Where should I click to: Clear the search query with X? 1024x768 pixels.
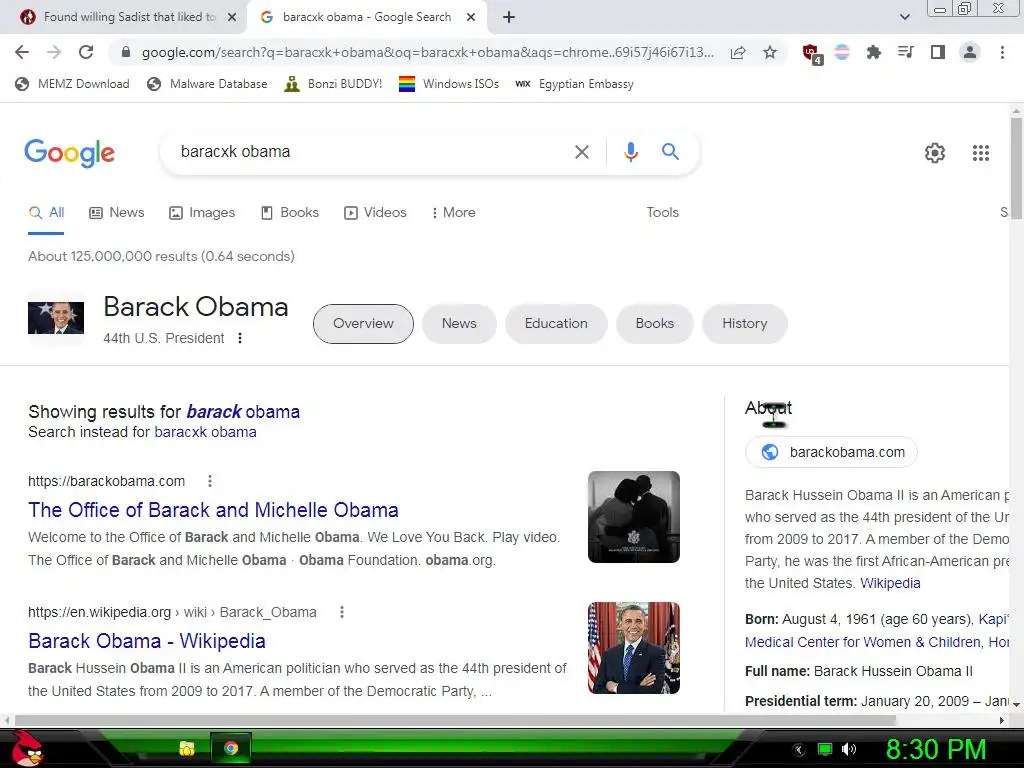point(581,152)
